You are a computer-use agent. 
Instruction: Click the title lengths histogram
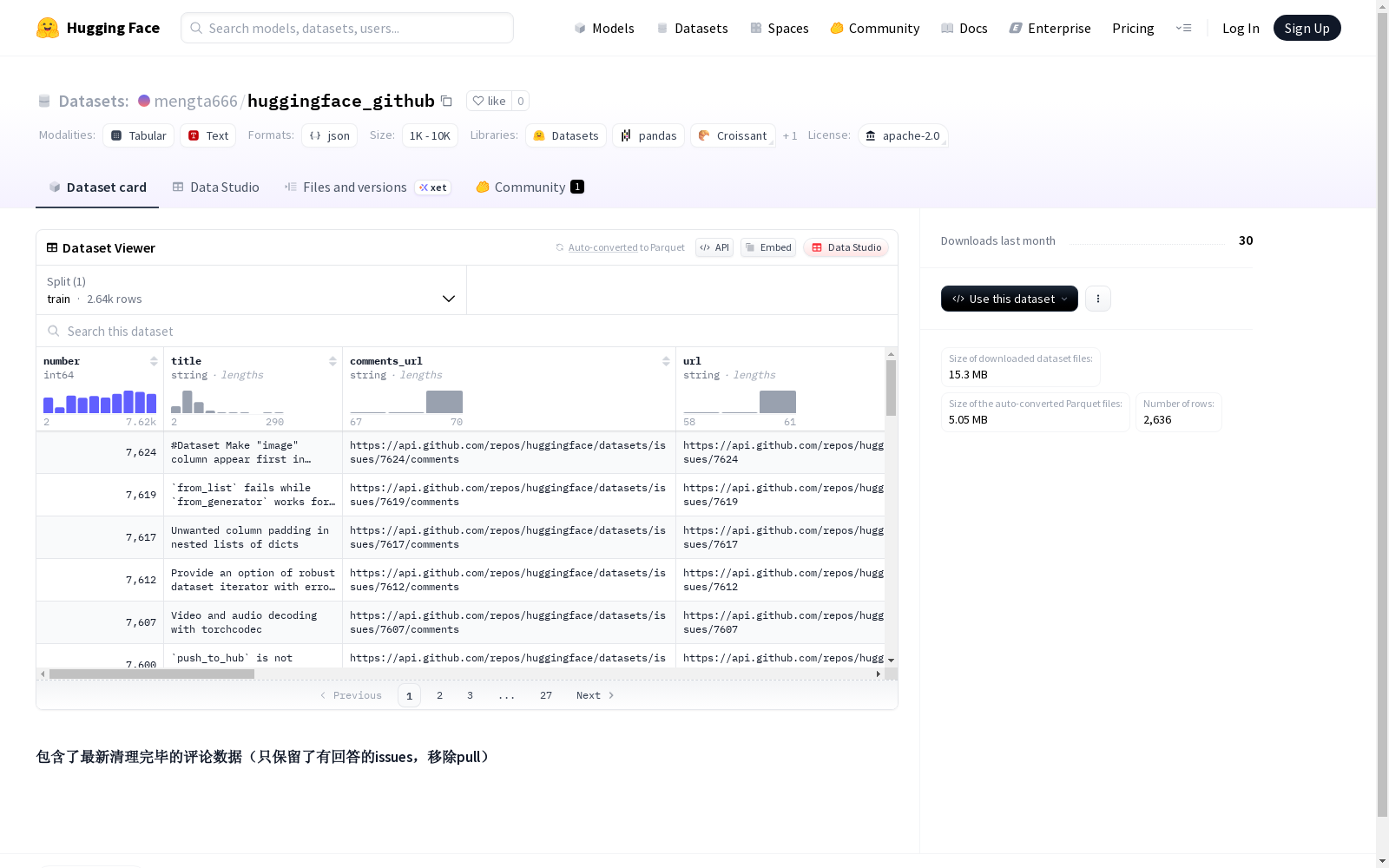click(x=227, y=402)
